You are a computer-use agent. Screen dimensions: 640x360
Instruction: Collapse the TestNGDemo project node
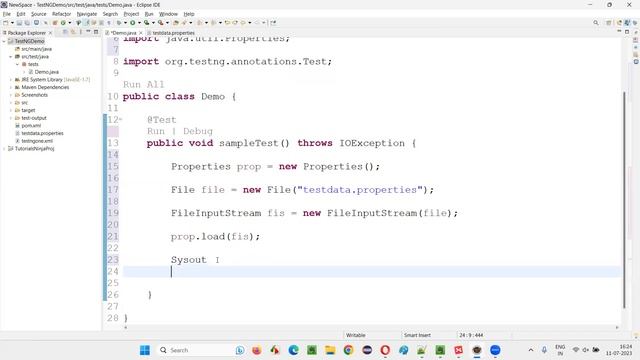click(x=4, y=41)
